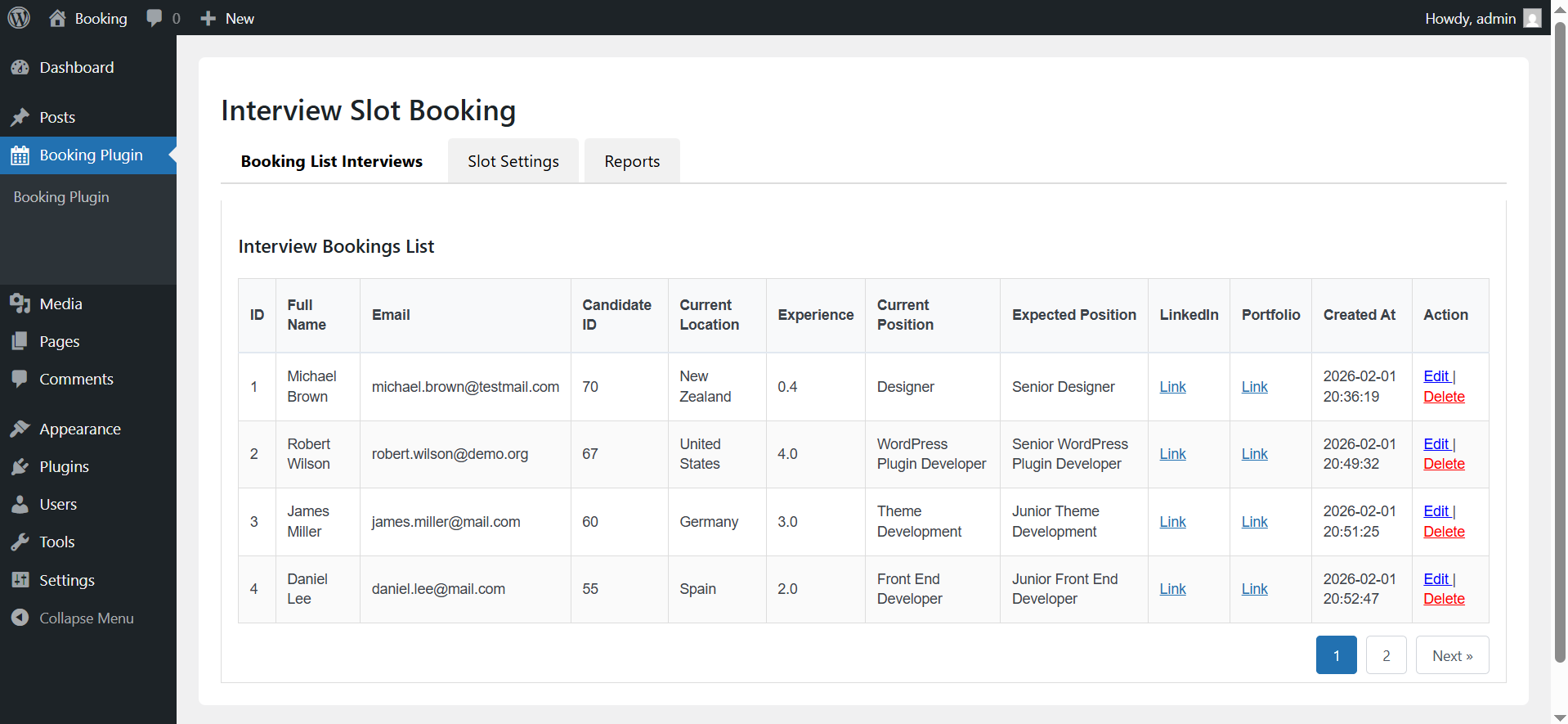Go to pagination page 1
This screenshot has height=724, width=1568.
1336,655
